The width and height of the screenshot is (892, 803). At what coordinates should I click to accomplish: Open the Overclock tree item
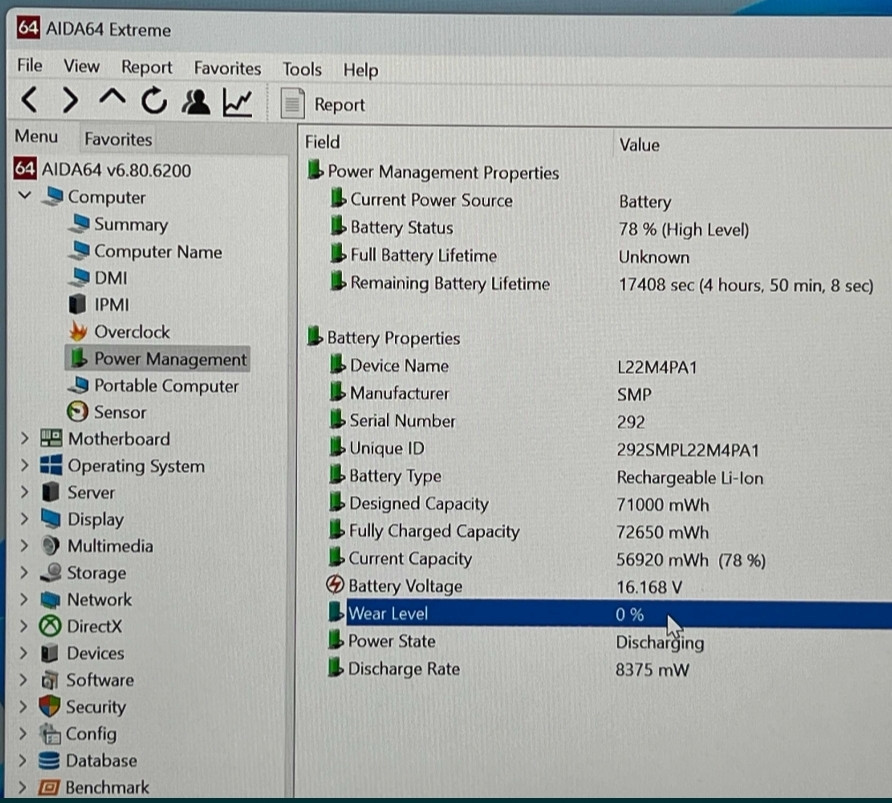click(x=131, y=332)
